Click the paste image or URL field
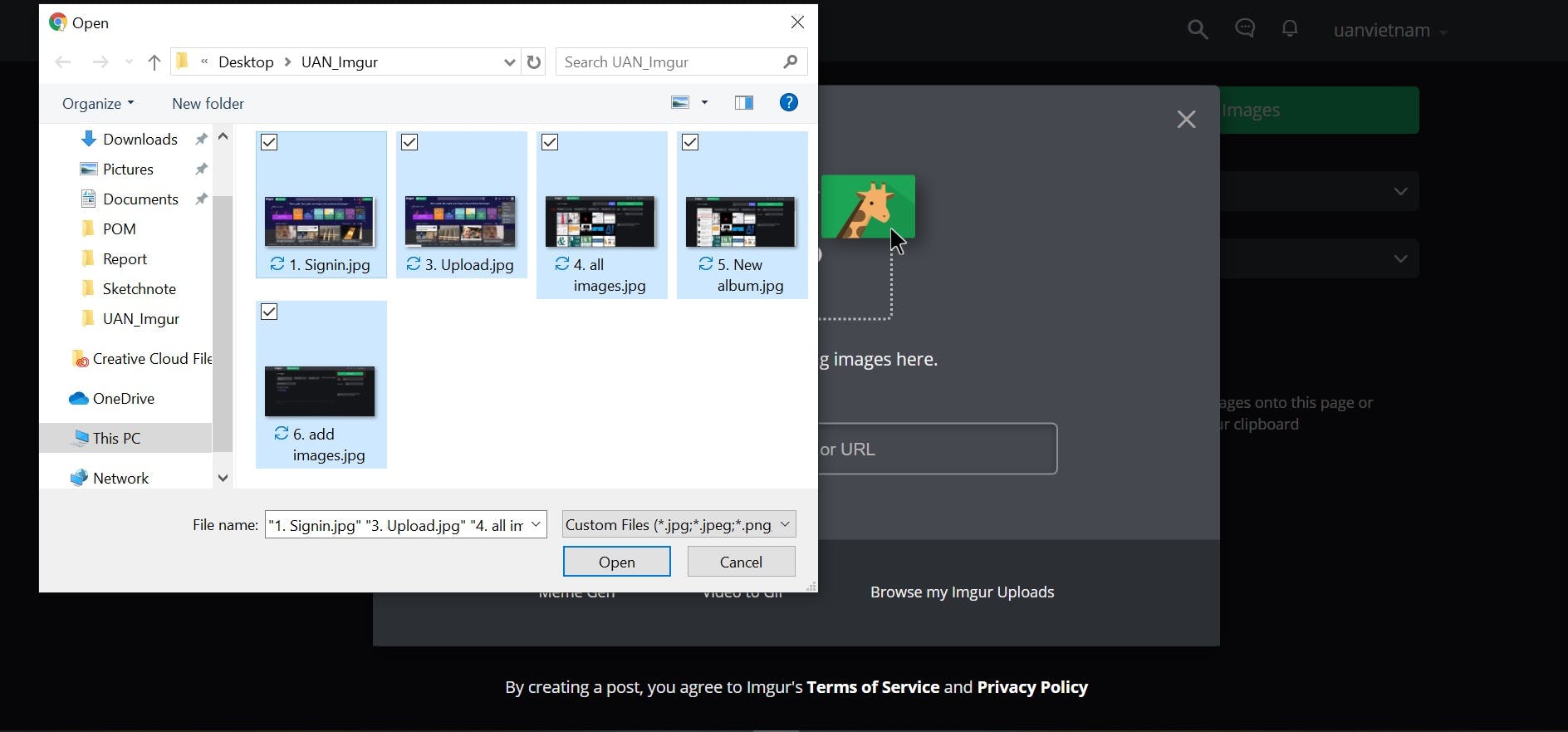This screenshot has height=732, width=1568. pyautogui.click(x=938, y=449)
